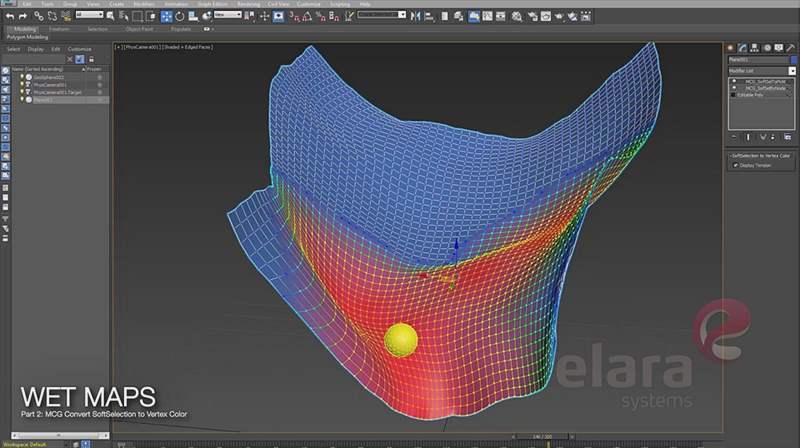800x448 pixels.
Task: Open the Utilities tab hammer icon
Action: click(789, 47)
